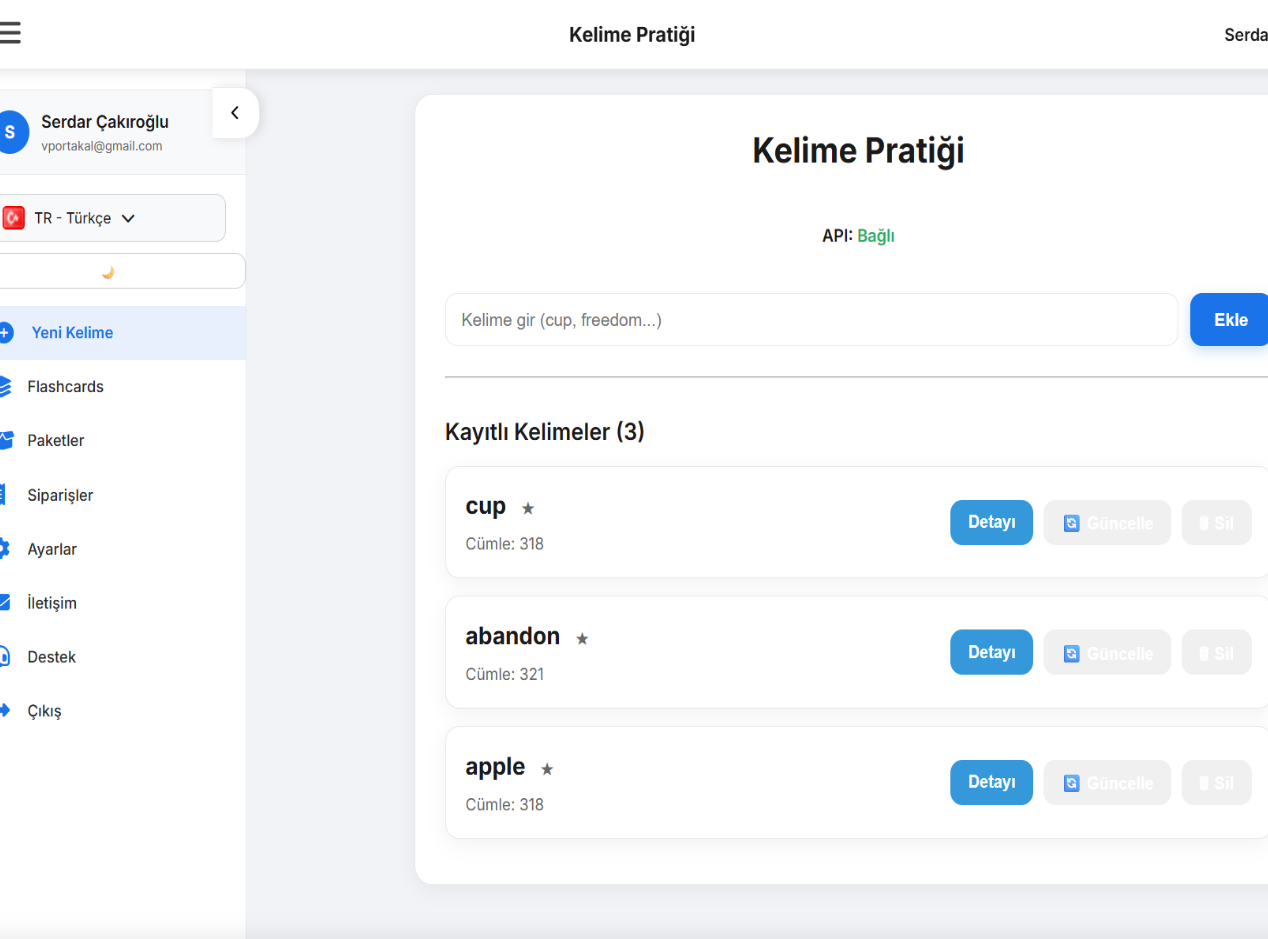Click the Çıkış logout arrow icon
This screenshot has height=939, width=1268.
point(5,711)
